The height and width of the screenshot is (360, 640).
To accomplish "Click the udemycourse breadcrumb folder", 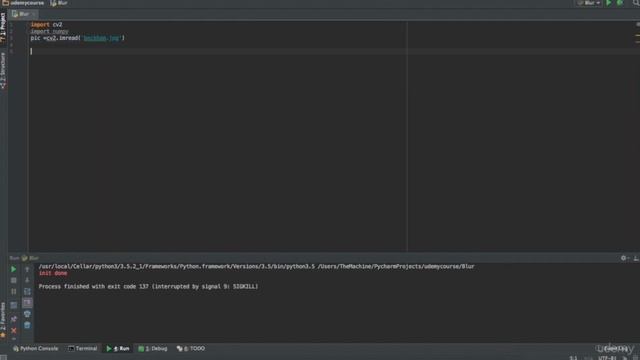I will (23, 3).
